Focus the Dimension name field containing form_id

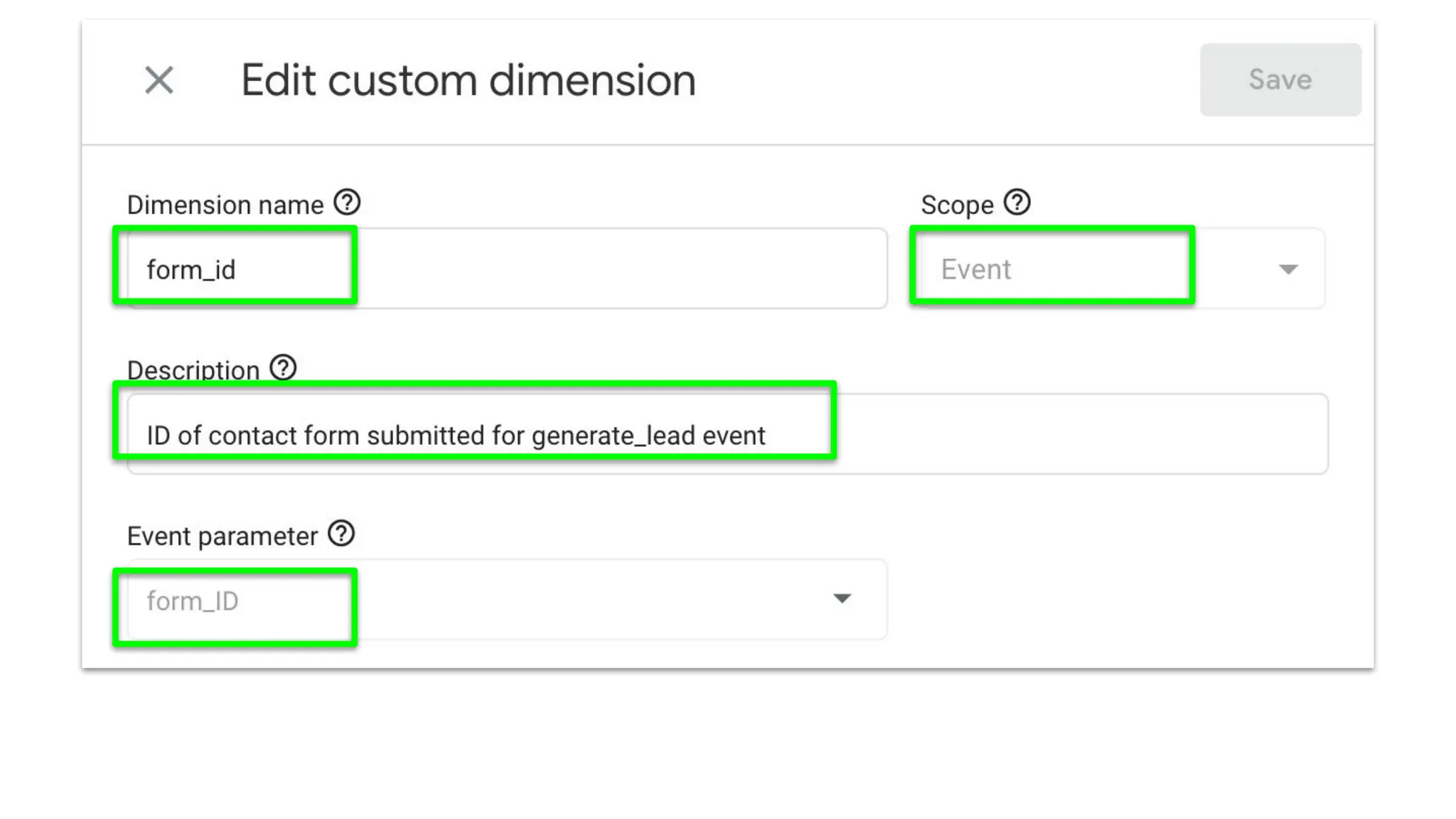191,270
